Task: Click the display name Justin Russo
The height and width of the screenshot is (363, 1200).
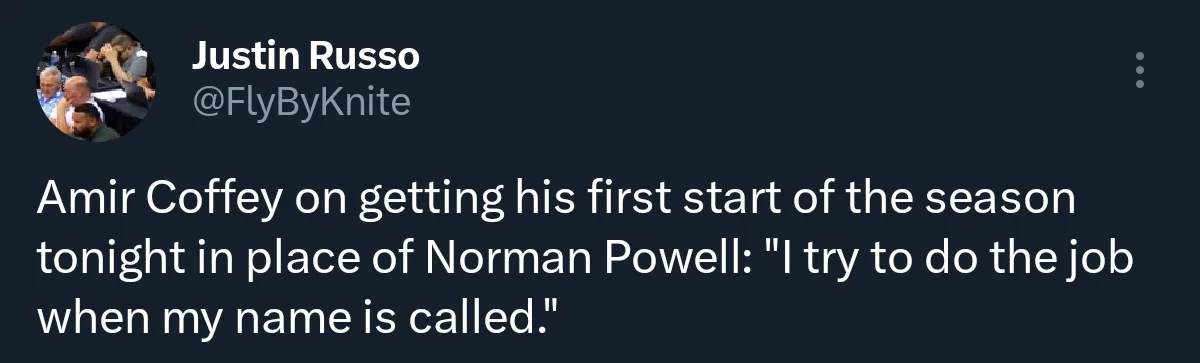Action: point(305,58)
